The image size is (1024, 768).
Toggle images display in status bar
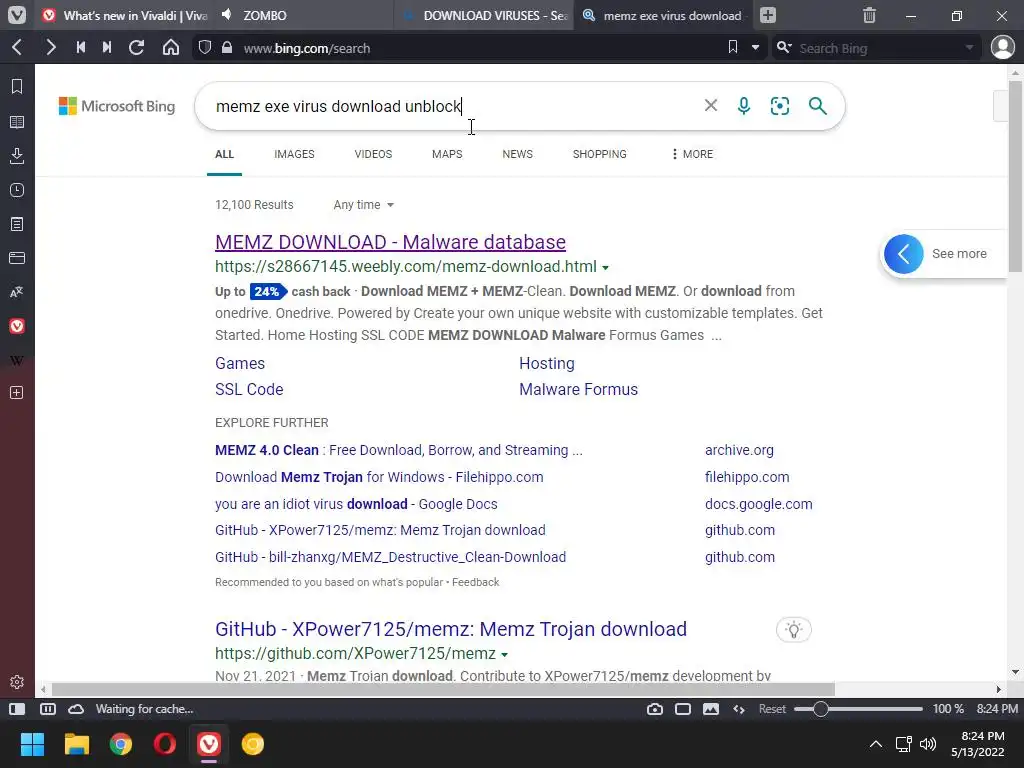pos(711,709)
